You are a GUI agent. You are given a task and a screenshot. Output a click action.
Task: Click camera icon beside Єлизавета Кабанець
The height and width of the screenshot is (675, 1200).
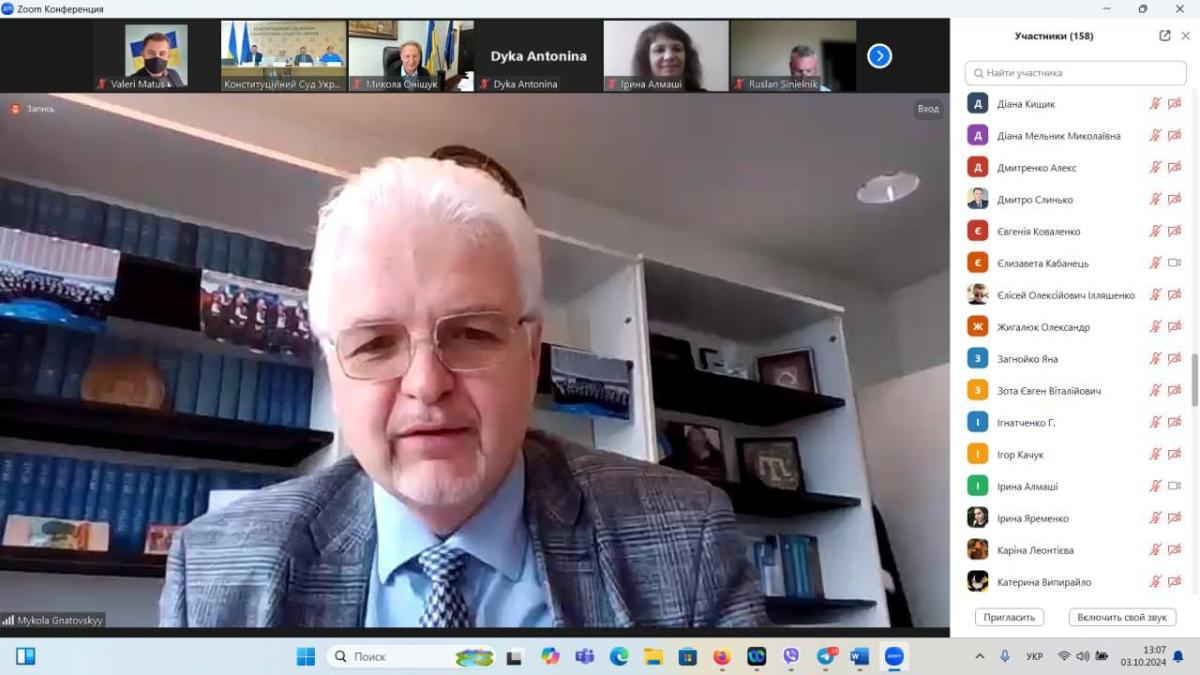point(1174,263)
